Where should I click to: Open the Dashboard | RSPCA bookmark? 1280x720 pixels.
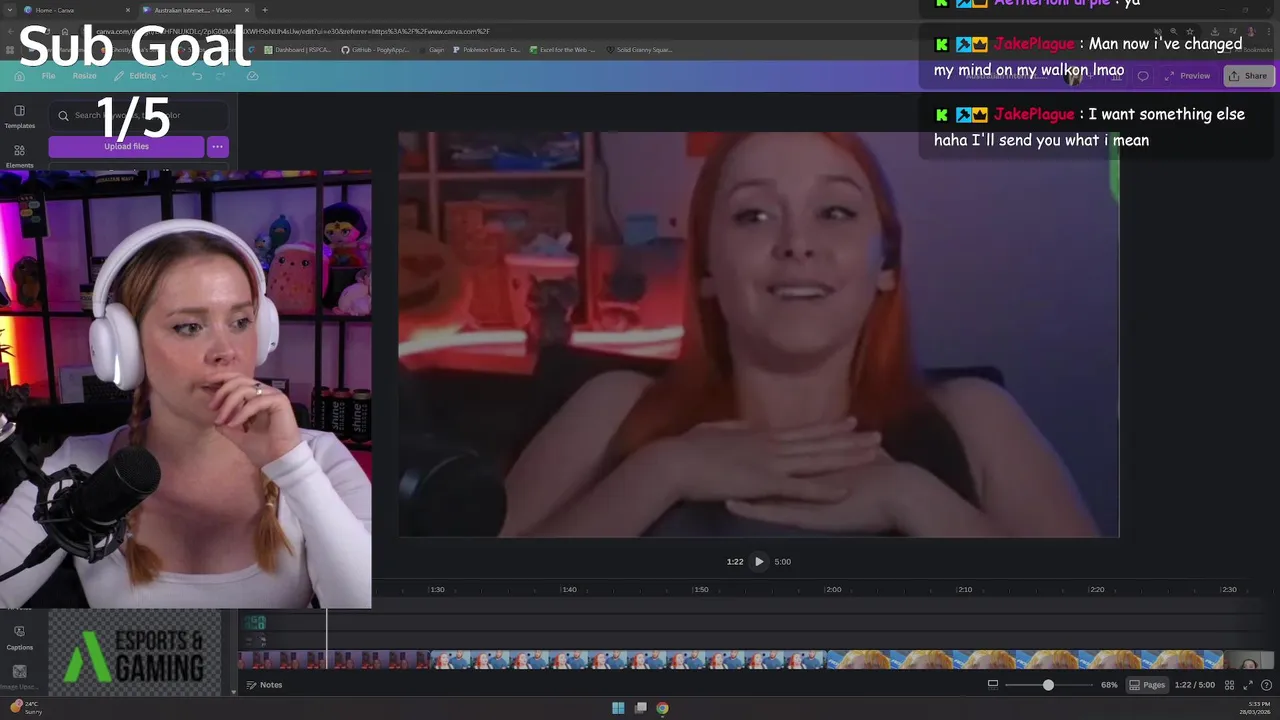298,50
